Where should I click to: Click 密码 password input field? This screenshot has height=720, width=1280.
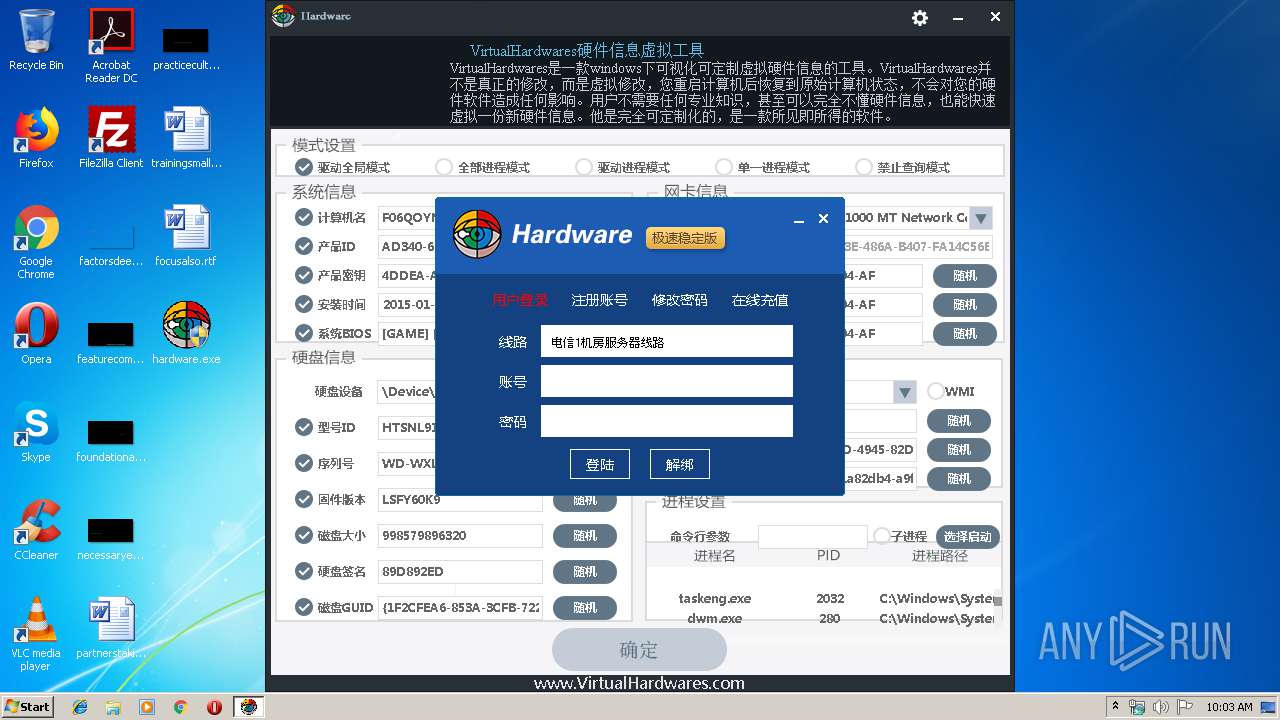pos(667,421)
